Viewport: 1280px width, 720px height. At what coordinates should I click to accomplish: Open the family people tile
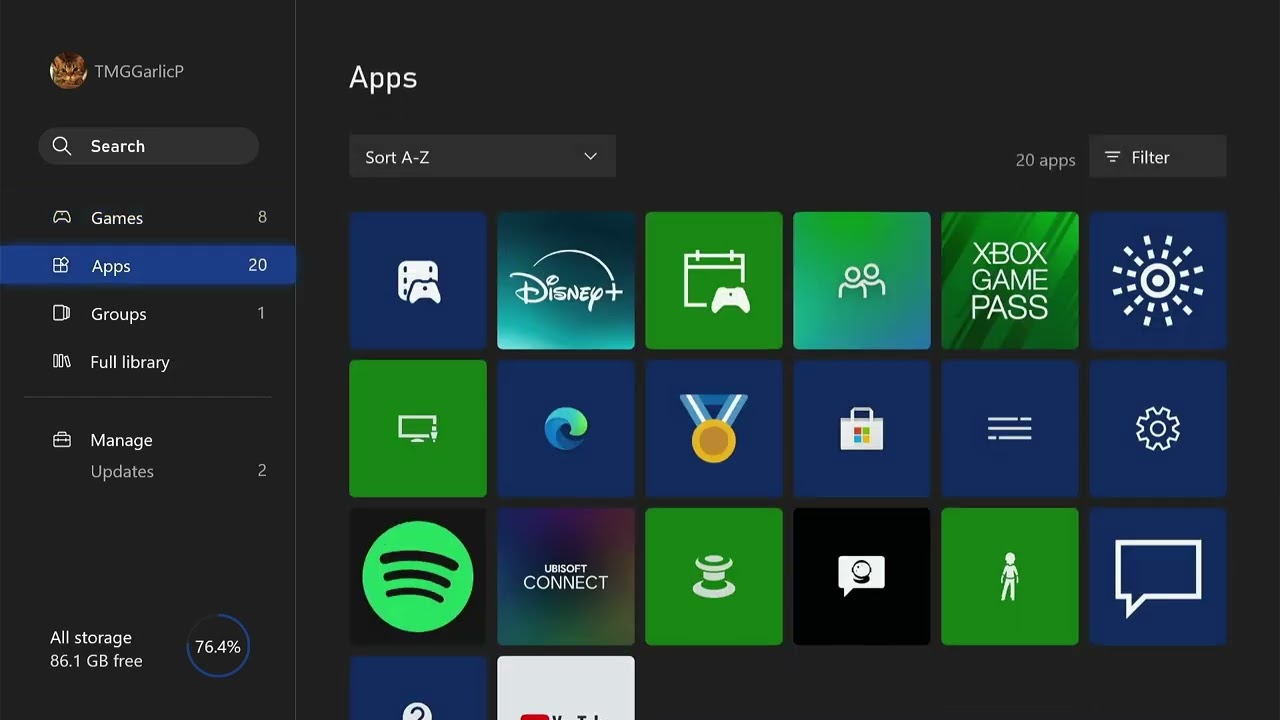coord(862,281)
